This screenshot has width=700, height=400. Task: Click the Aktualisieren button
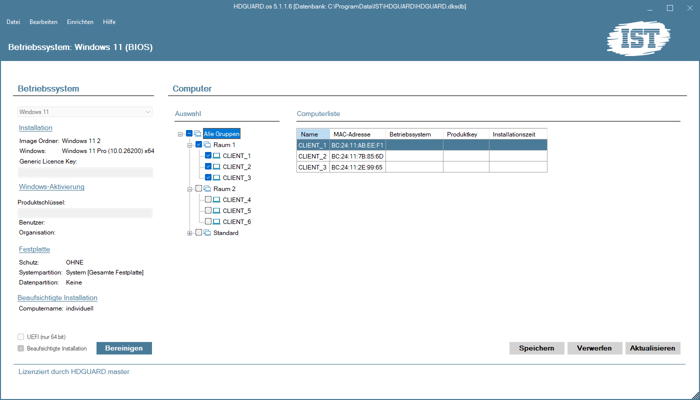click(x=653, y=348)
